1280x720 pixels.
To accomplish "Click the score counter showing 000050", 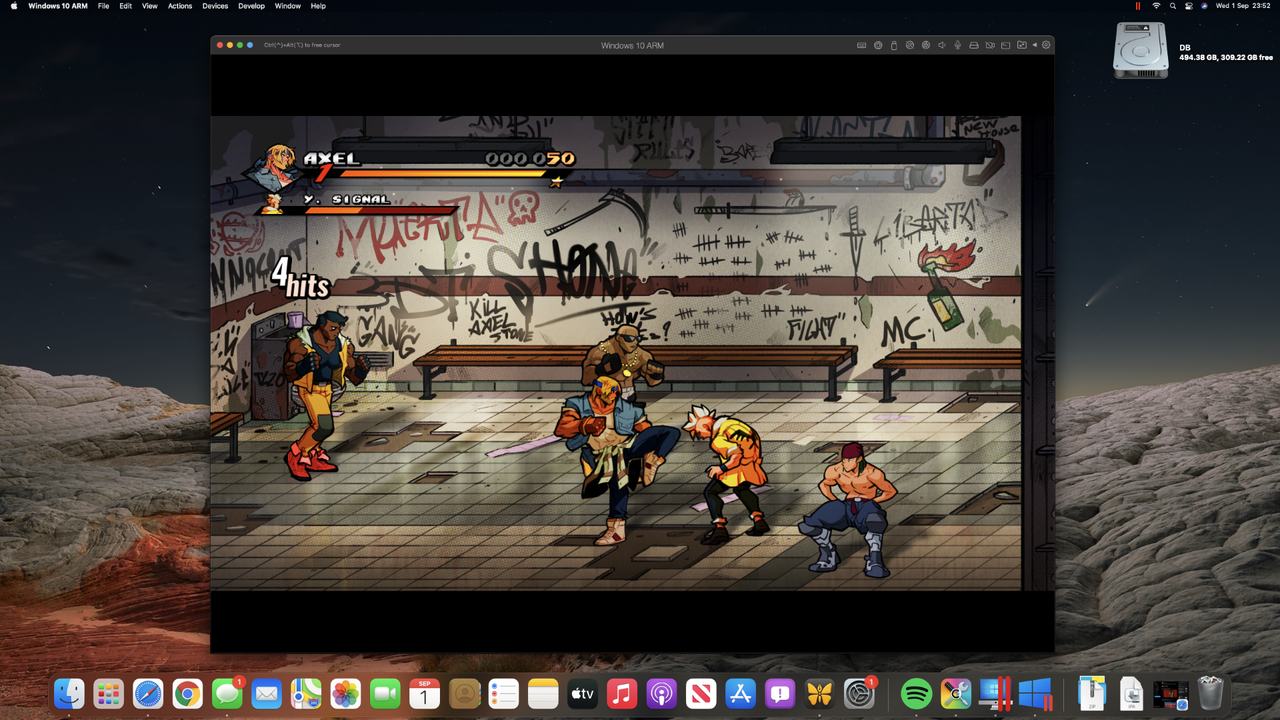I will (x=530, y=158).
